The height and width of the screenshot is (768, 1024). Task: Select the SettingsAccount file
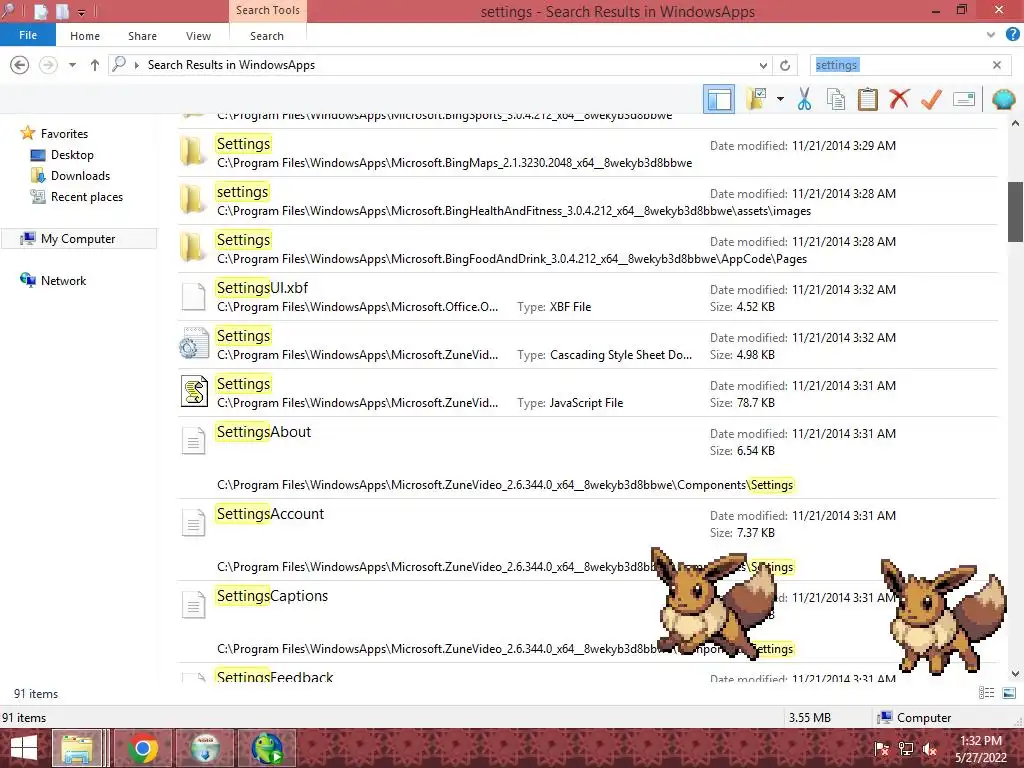pos(588,540)
